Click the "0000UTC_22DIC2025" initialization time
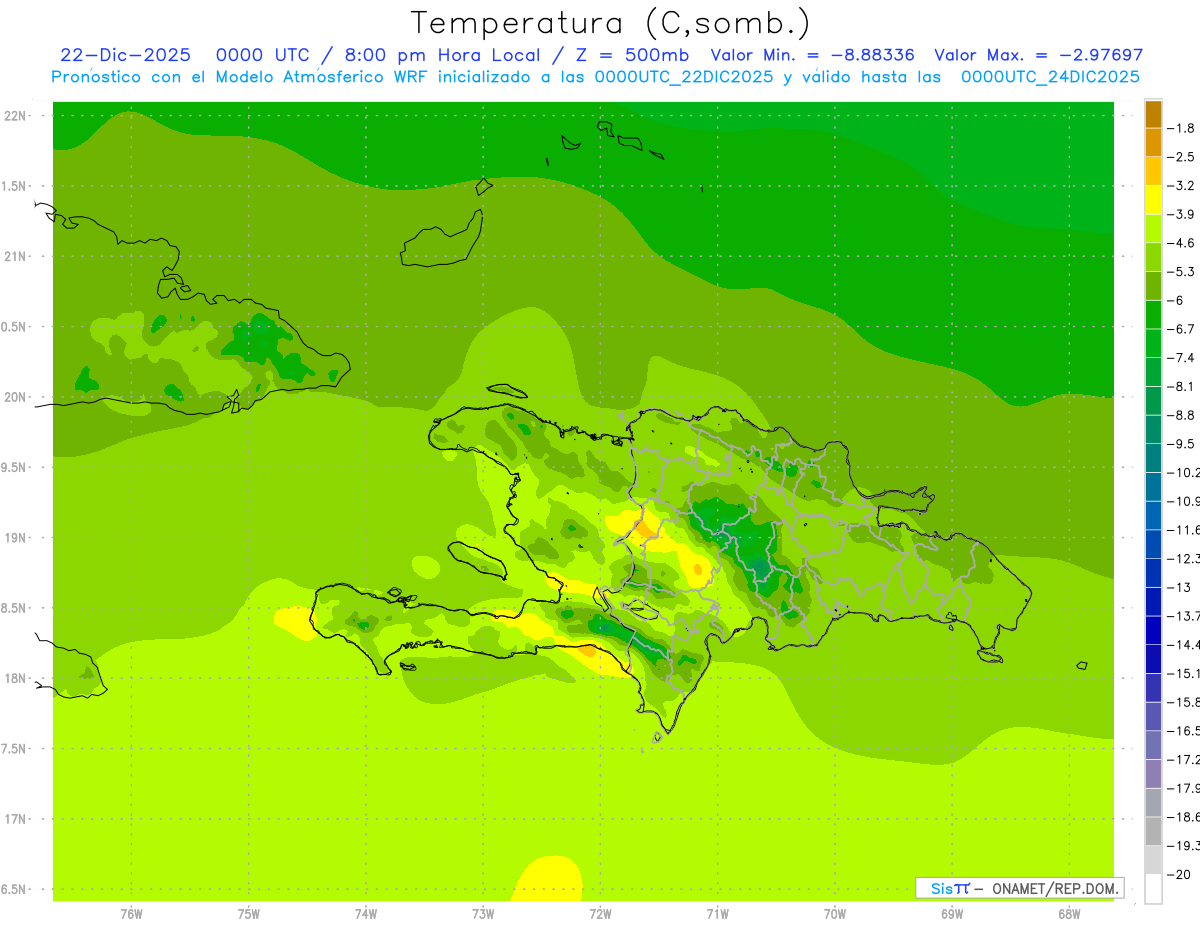This screenshot has height=927, width=1200. [x=683, y=76]
